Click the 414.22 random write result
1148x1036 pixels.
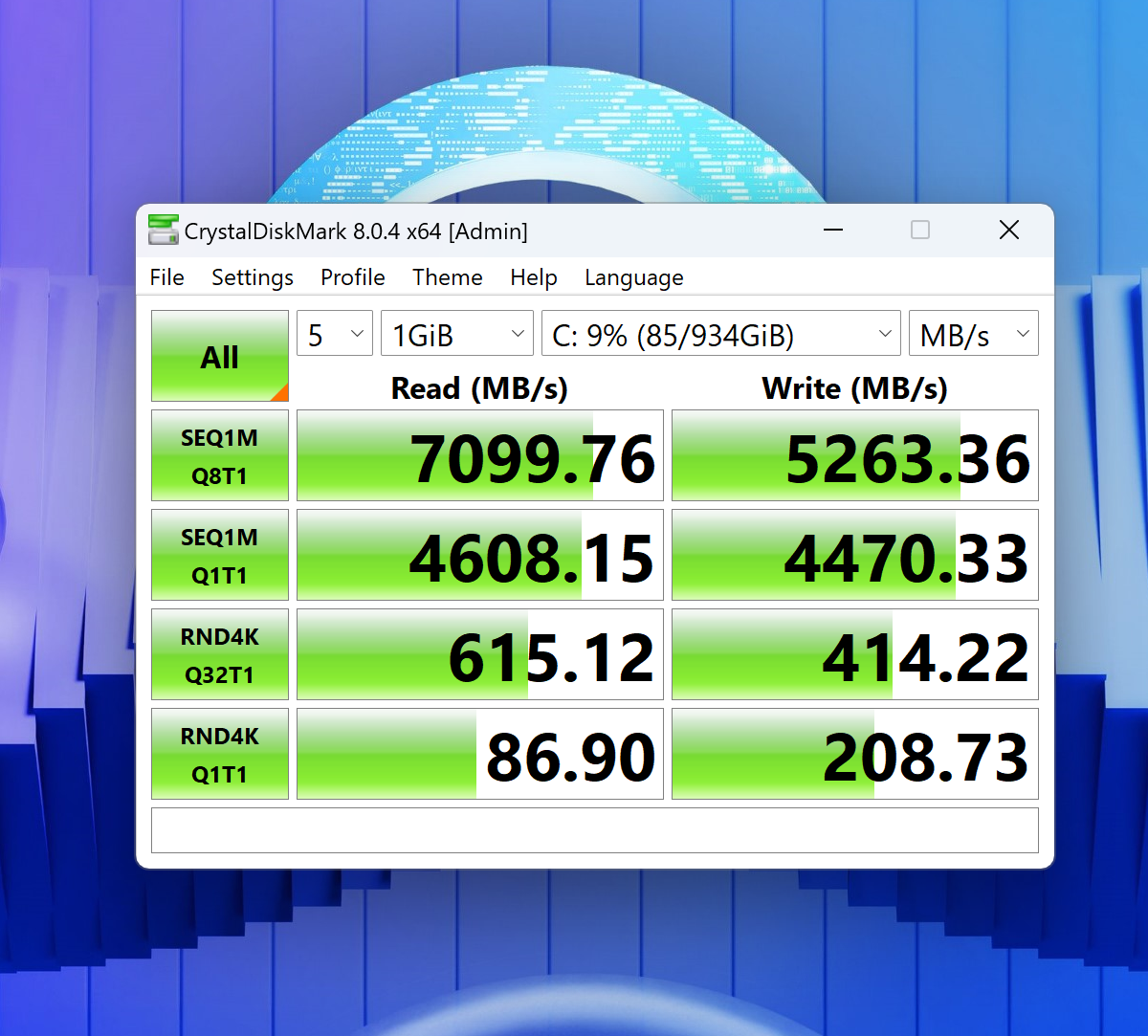pos(855,654)
